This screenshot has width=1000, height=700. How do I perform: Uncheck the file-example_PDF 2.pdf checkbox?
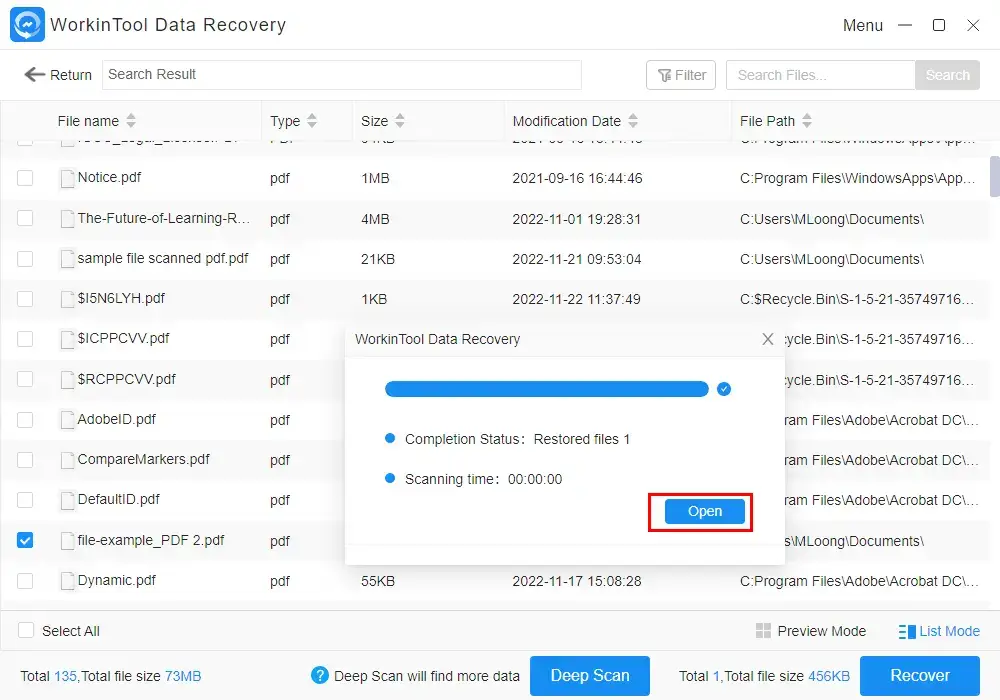[x=25, y=541]
